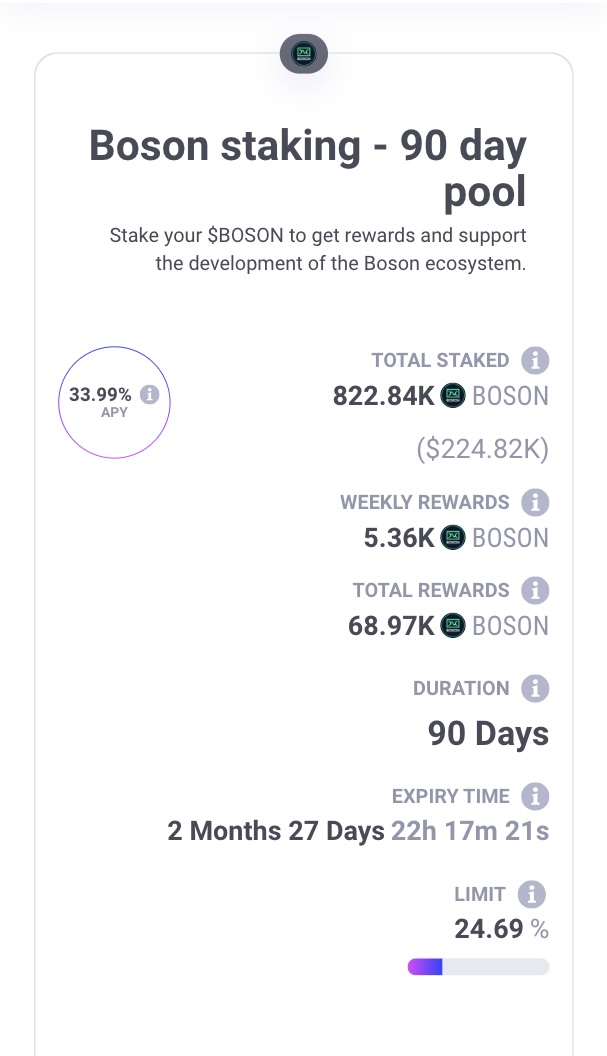Click the Limit info icon

pyautogui.click(x=532, y=894)
